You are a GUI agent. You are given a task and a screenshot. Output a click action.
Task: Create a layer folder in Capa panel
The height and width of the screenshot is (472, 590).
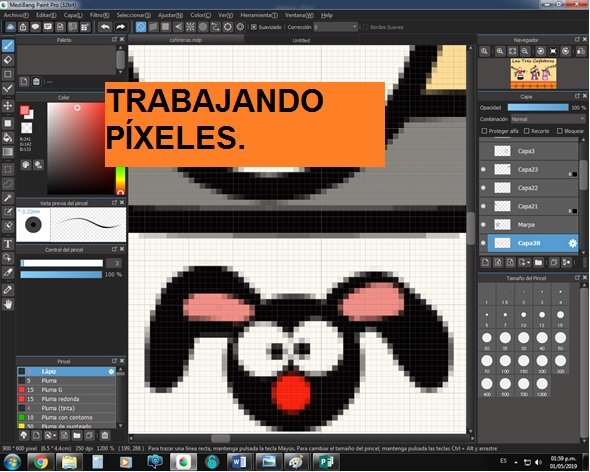coord(538,262)
